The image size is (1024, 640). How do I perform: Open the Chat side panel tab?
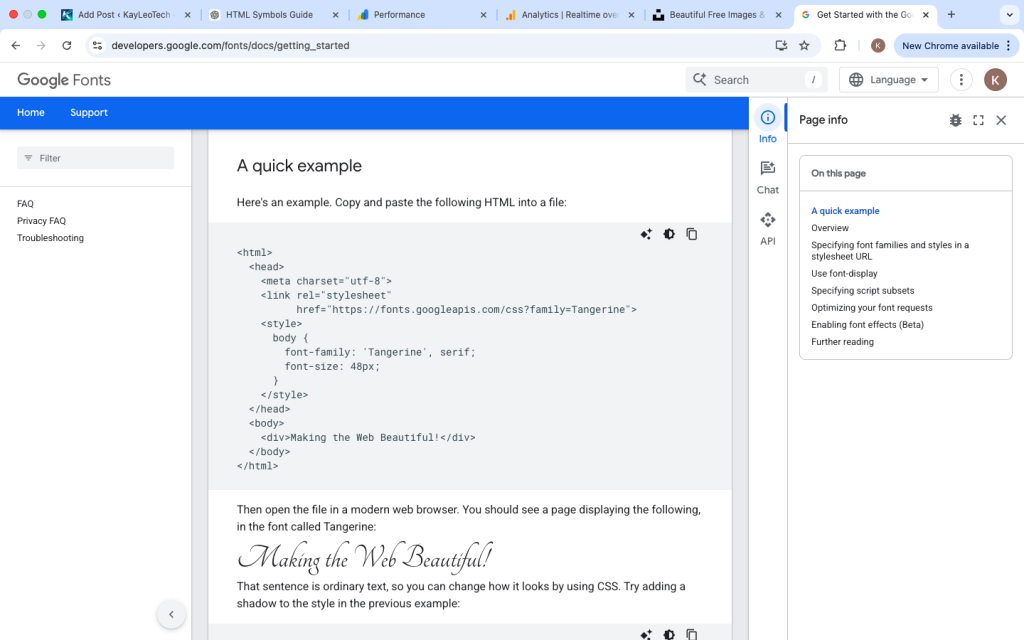point(767,177)
